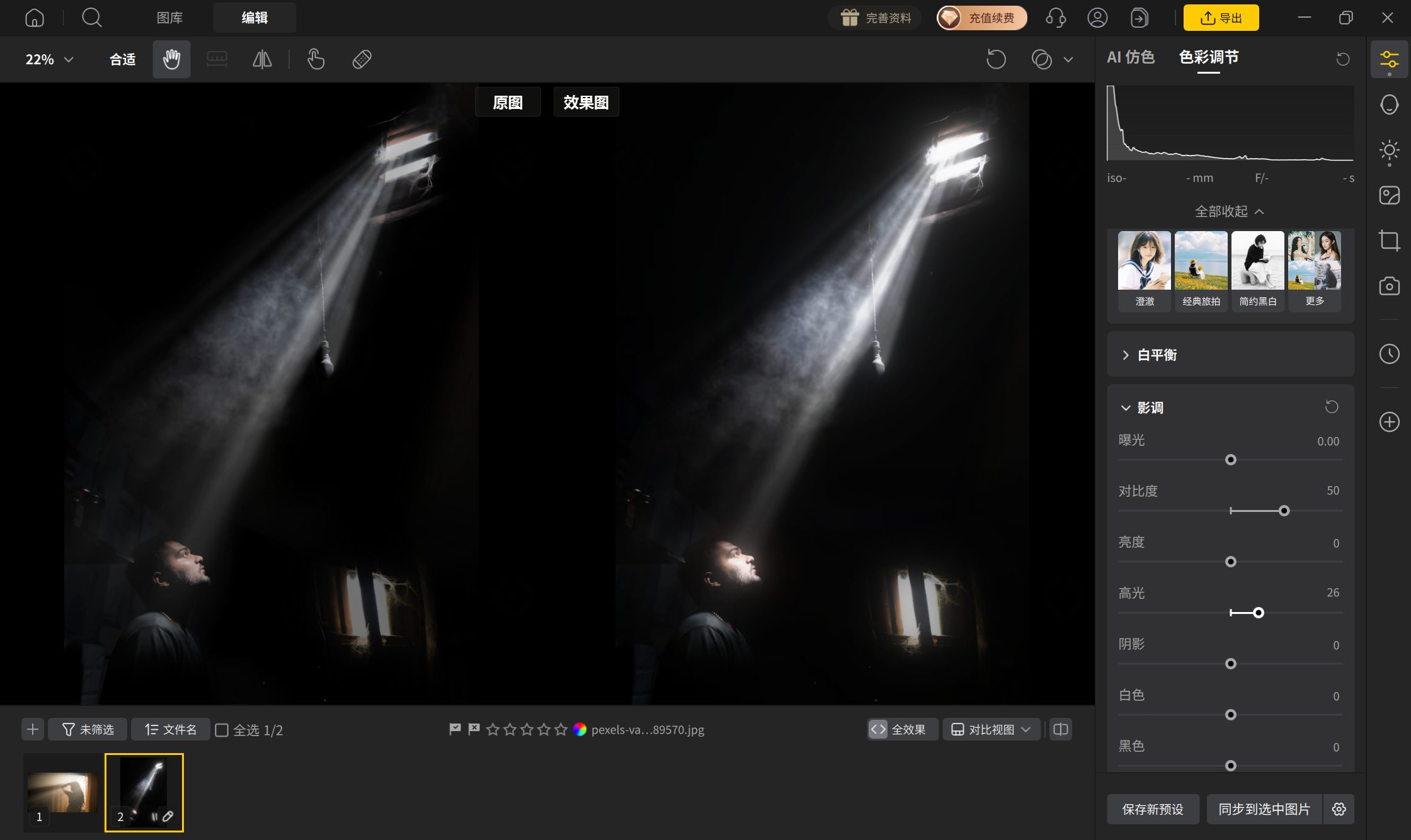This screenshot has height=840, width=1411.
Task: Open the color adjustment sliders panel icon
Action: tap(1389, 60)
